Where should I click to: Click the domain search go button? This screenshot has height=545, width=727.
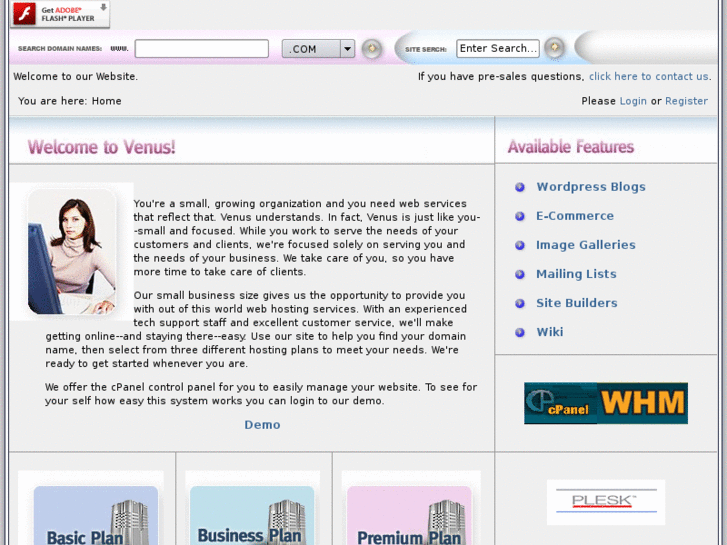click(371, 49)
